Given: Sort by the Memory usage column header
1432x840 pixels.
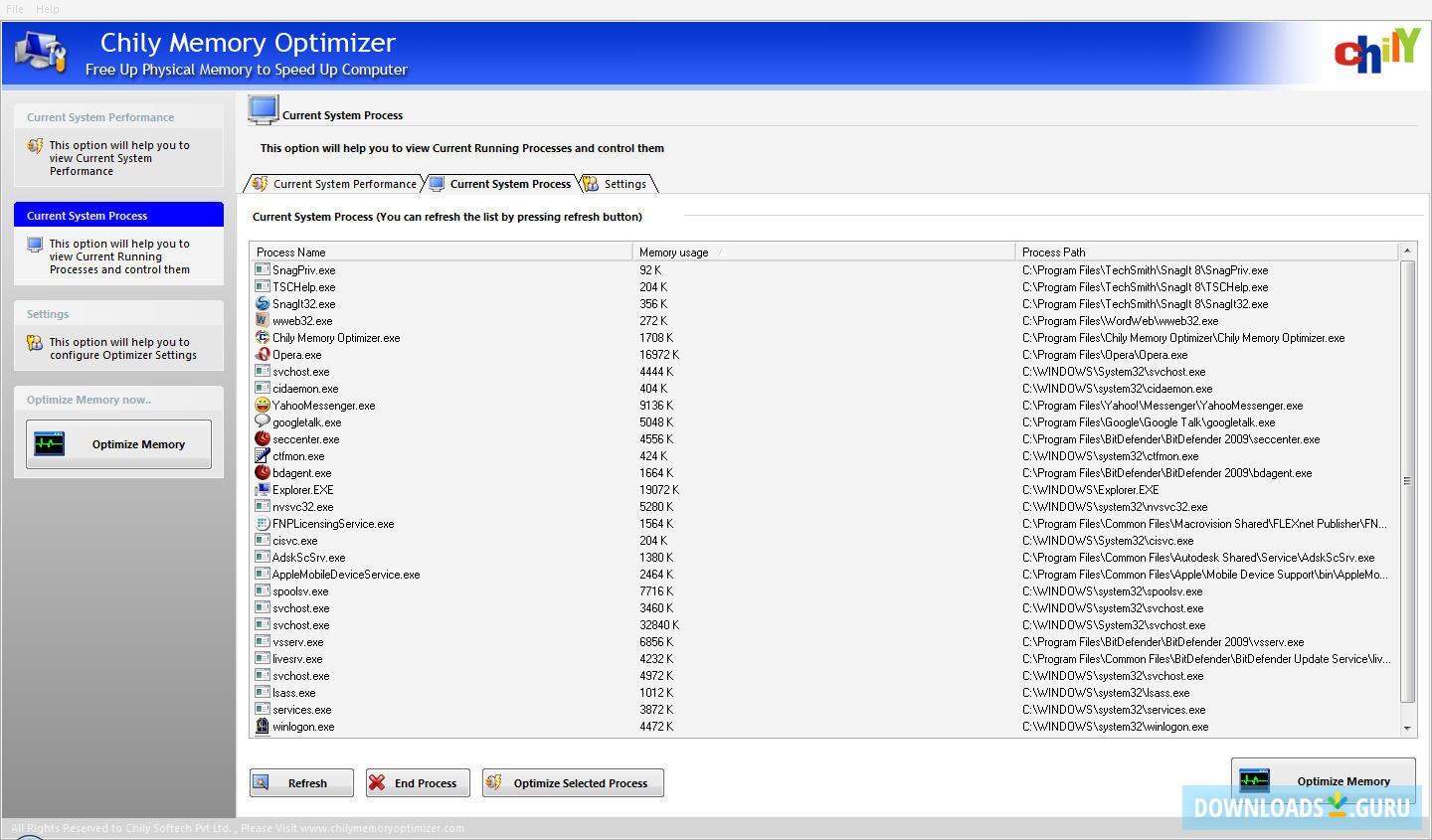Looking at the screenshot, I should 823,252.
